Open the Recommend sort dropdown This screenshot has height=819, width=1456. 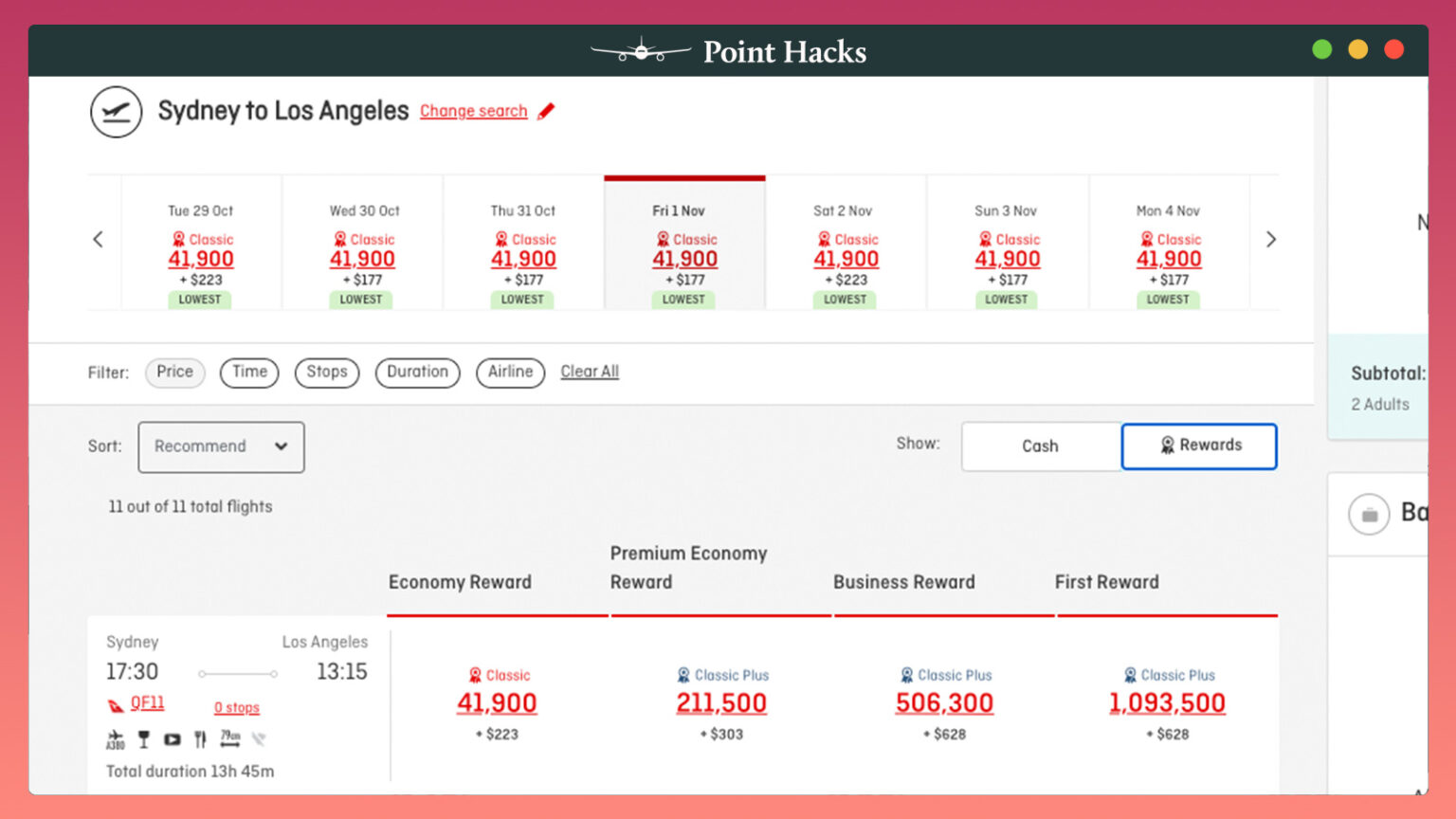click(x=221, y=446)
